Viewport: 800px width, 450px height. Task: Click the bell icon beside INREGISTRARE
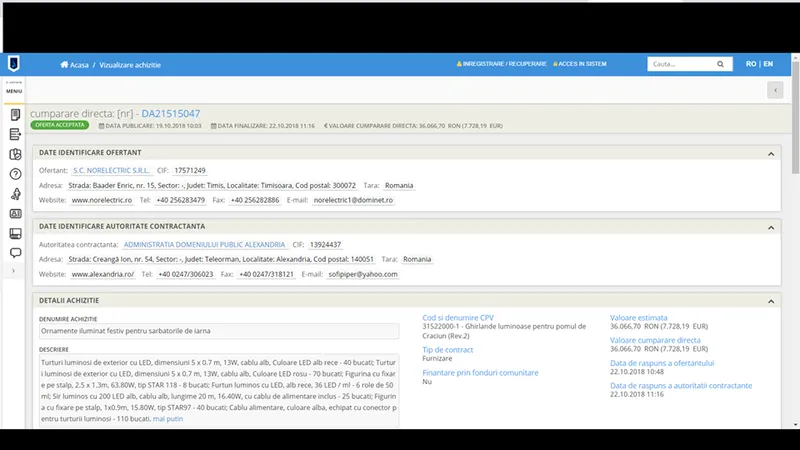(459, 64)
